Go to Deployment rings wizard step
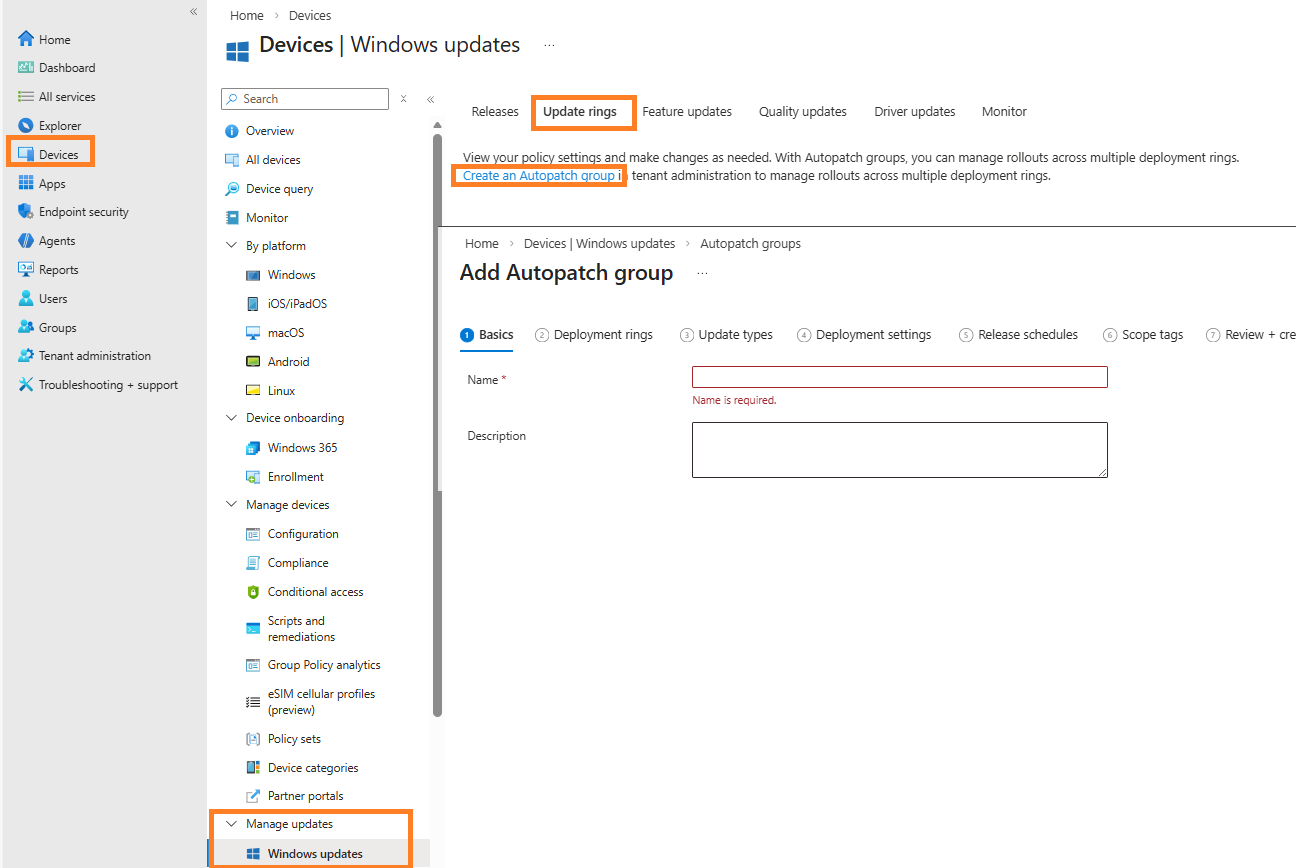The image size is (1296, 868). 594,335
